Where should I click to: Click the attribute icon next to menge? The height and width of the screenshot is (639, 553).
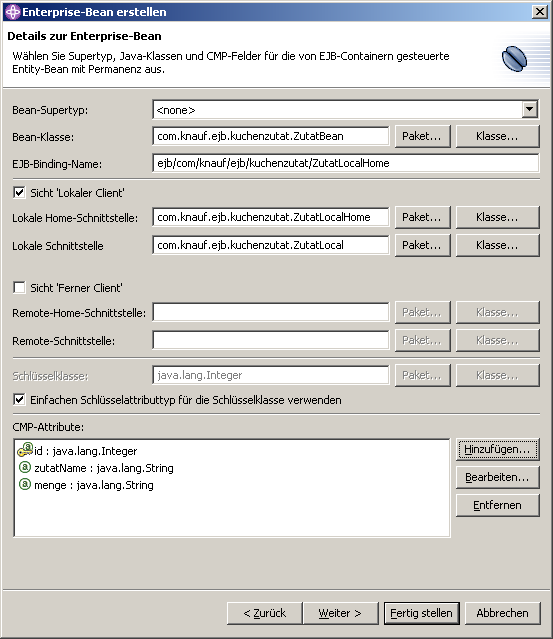pos(25,484)
